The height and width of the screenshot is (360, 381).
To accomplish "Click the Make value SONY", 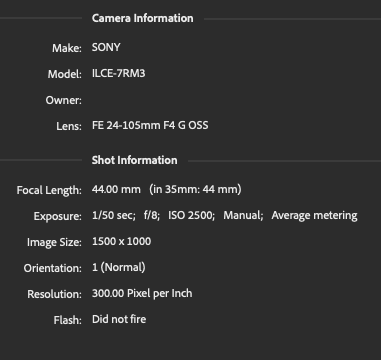I will tap(106, 47).
